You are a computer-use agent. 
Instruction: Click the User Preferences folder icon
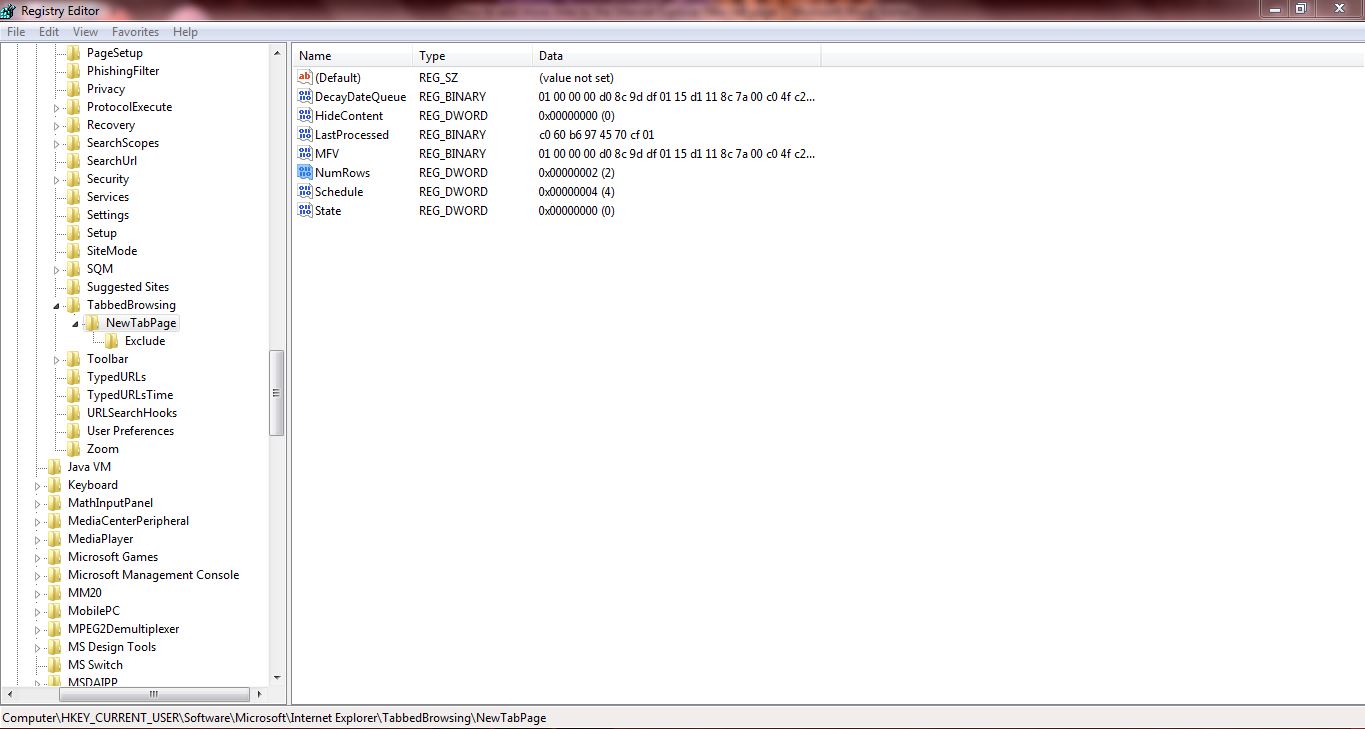pos(73,431)
